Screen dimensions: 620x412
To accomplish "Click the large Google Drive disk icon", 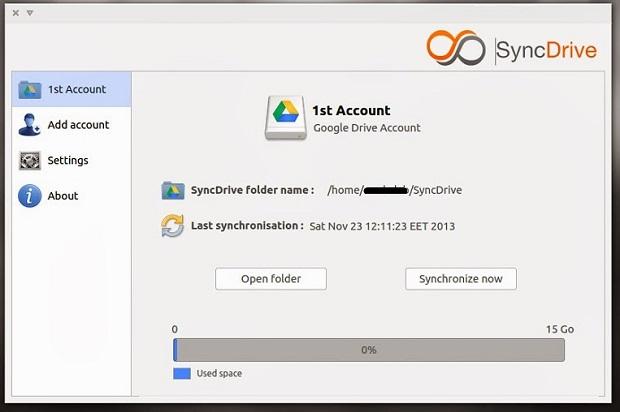I will (x=286, y=118).
